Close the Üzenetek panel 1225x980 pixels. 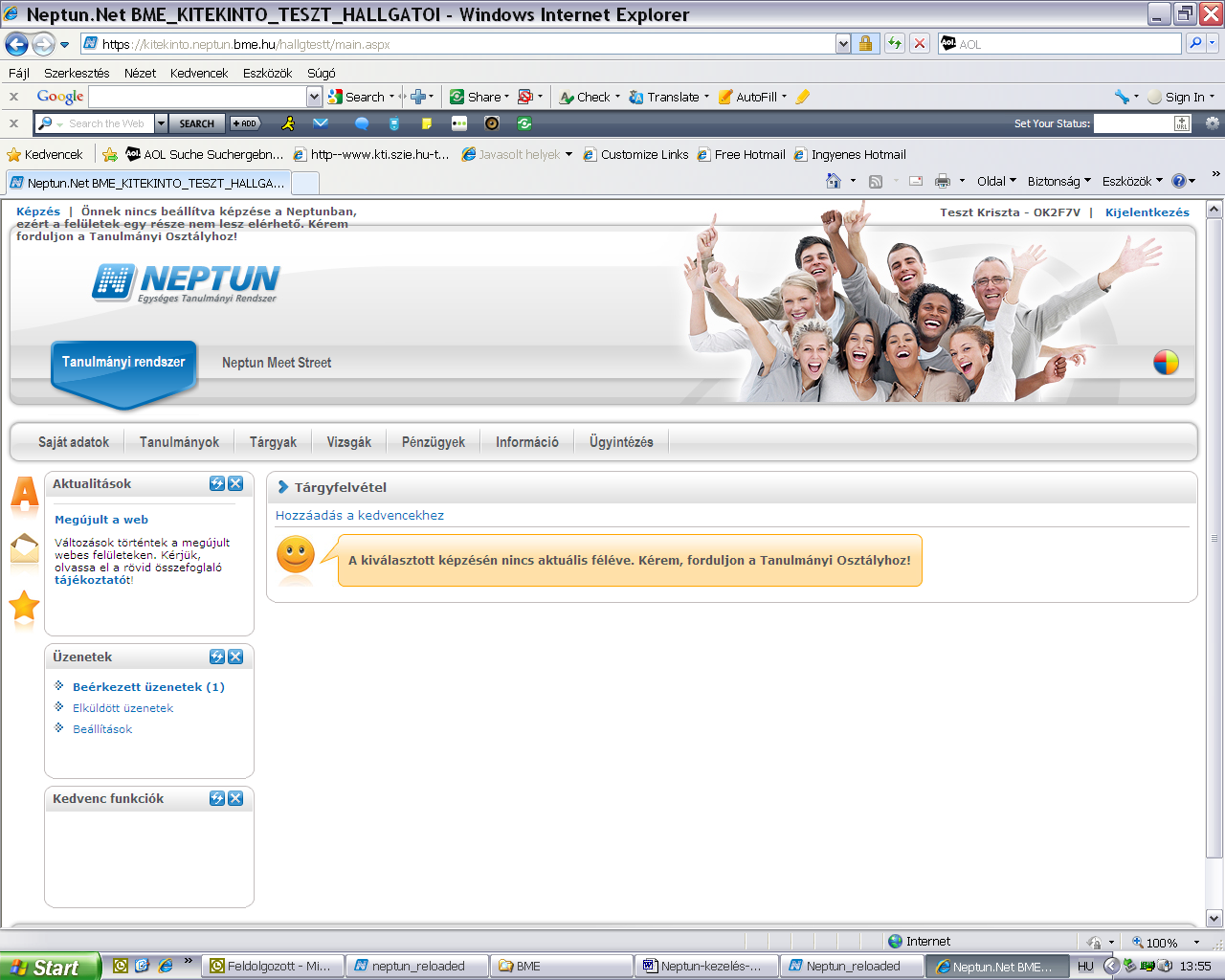click(x=235, y=657)
